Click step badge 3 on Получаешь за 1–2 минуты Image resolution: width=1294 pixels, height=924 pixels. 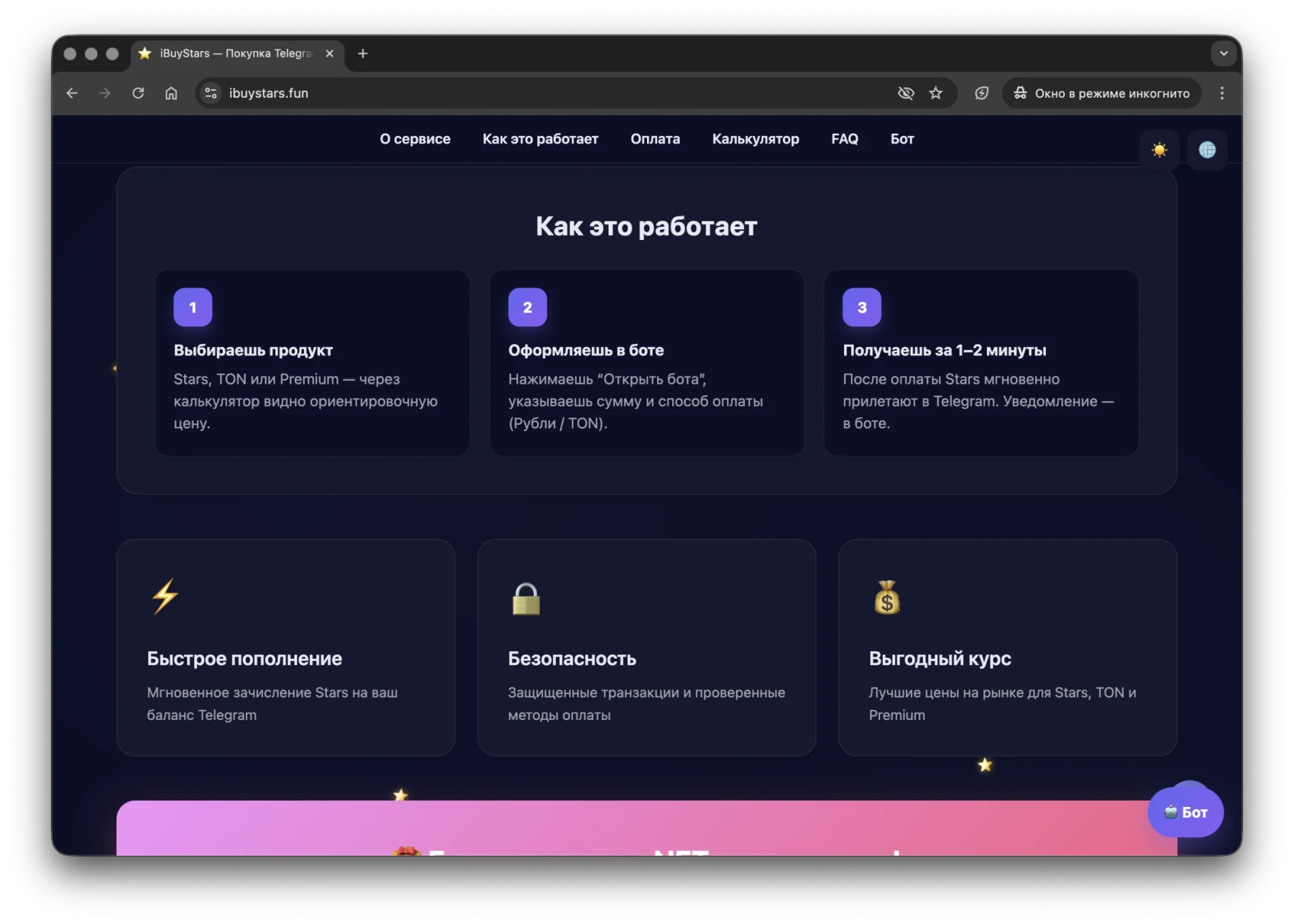point(862,307)
